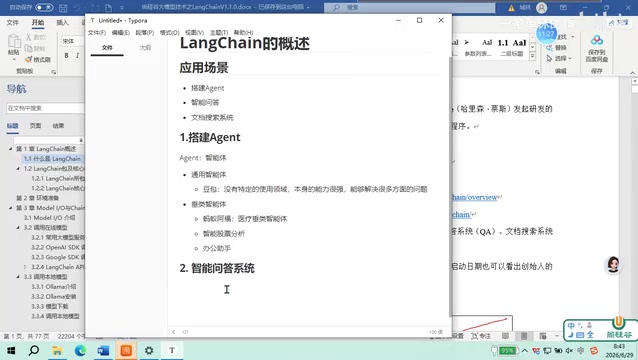The image size is (638, 360).
Task: Select 3.3.1 Ollama介绍 in navigation
Action: (54, 286)
